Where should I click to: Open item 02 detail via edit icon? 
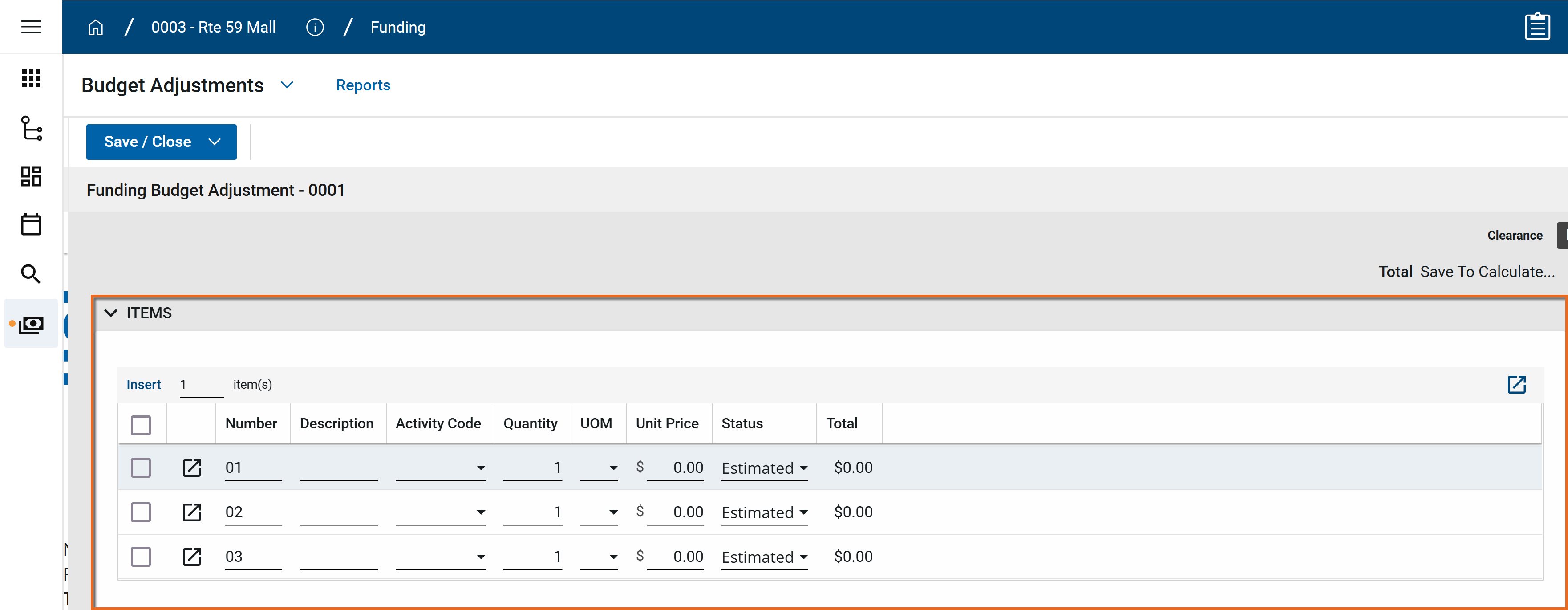click(x=192, y=512)
